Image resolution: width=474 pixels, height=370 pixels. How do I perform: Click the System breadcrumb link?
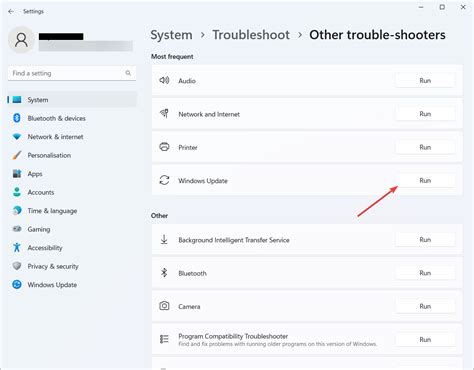171,35
